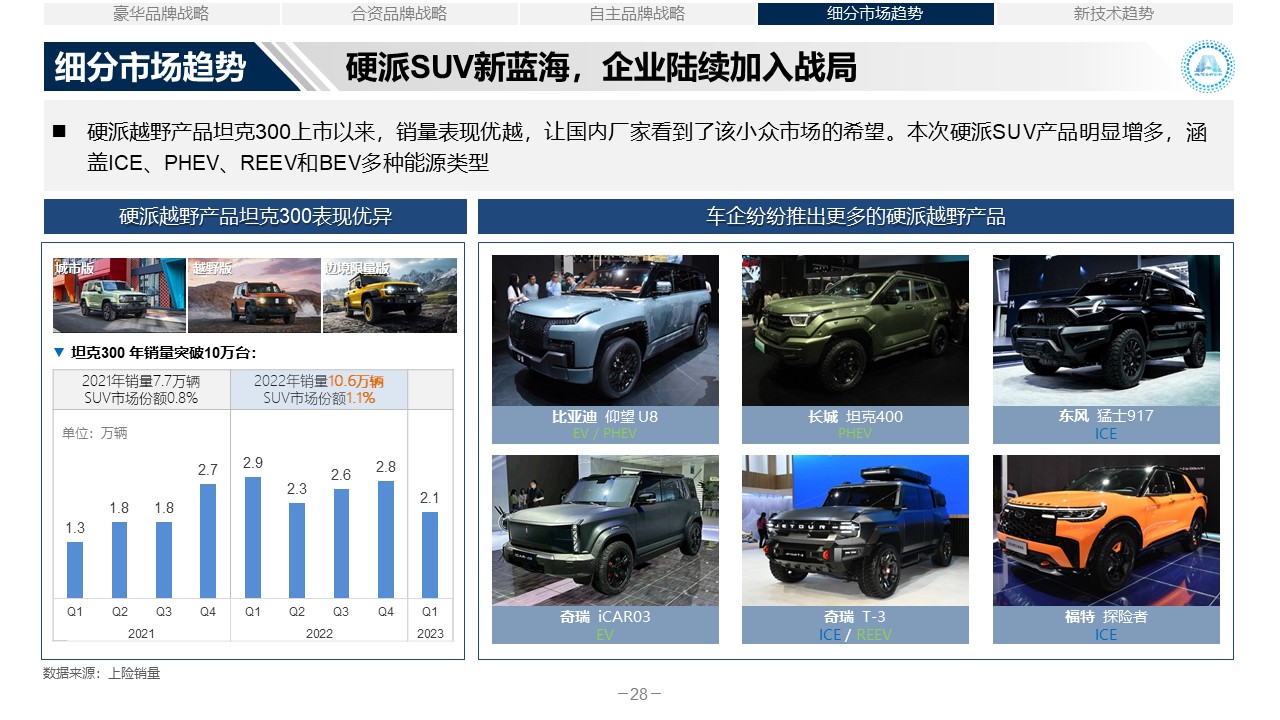1280x720 pixels.
Task: Select the 2021年销量7.7万辆 summary cell
Action: tap(141, 389)
